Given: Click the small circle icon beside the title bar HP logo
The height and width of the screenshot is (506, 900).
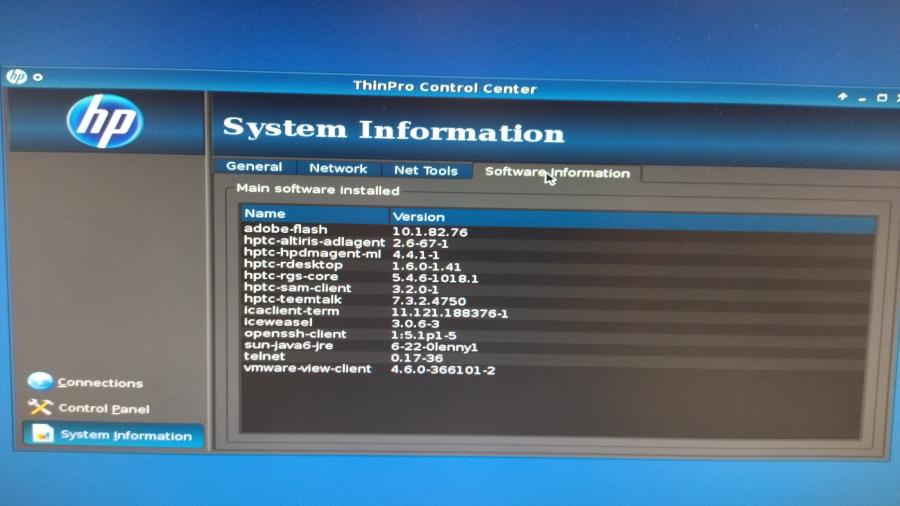Looking at the screenshot, I should pyautogui.click(x=38, y=77).
